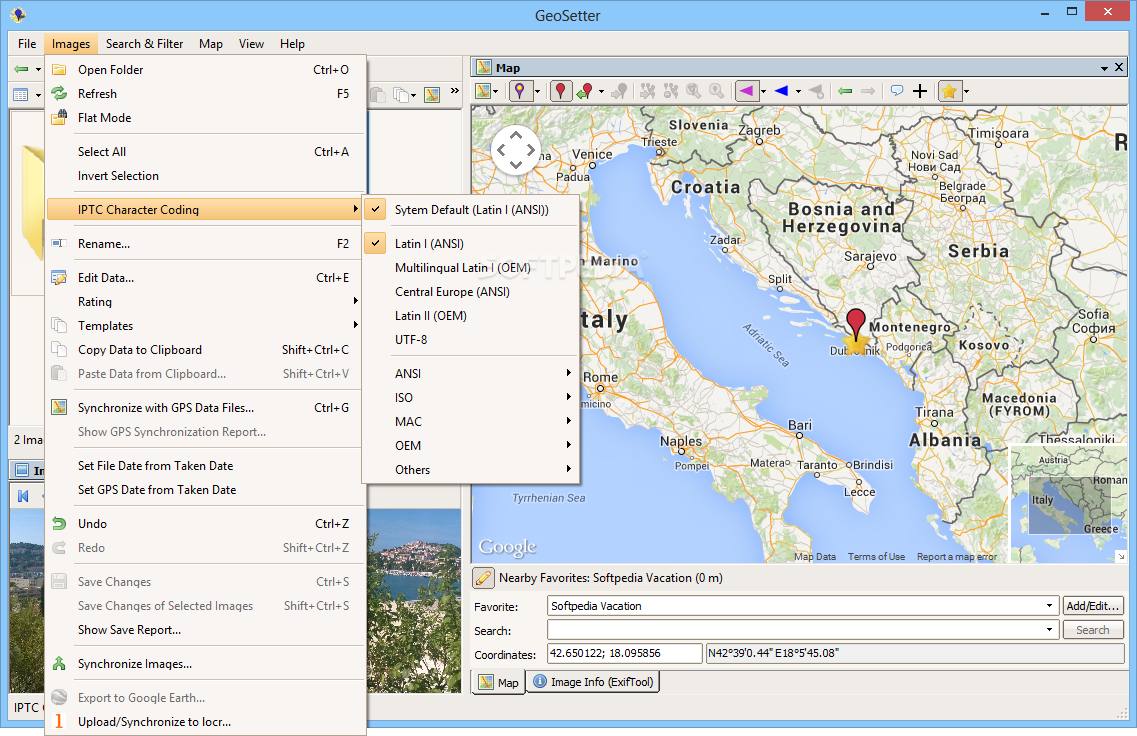
Task: Open the Help menu
Action: (x=292, y=44)
